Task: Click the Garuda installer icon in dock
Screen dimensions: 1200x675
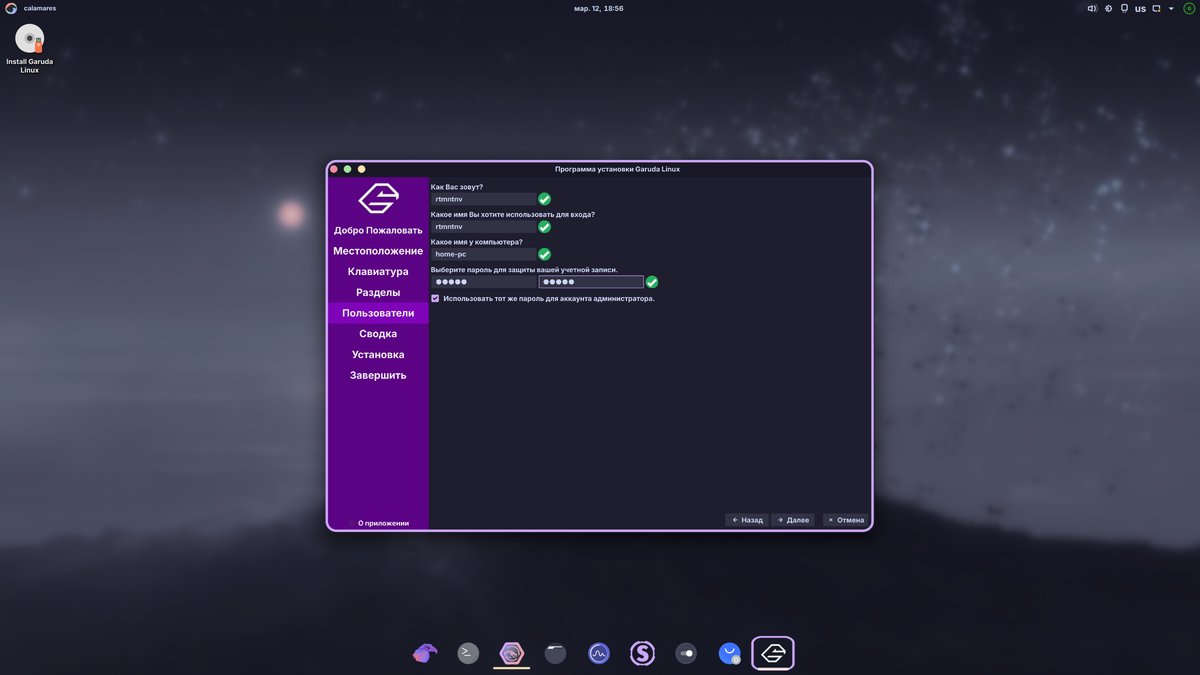Action: [773, 653]
